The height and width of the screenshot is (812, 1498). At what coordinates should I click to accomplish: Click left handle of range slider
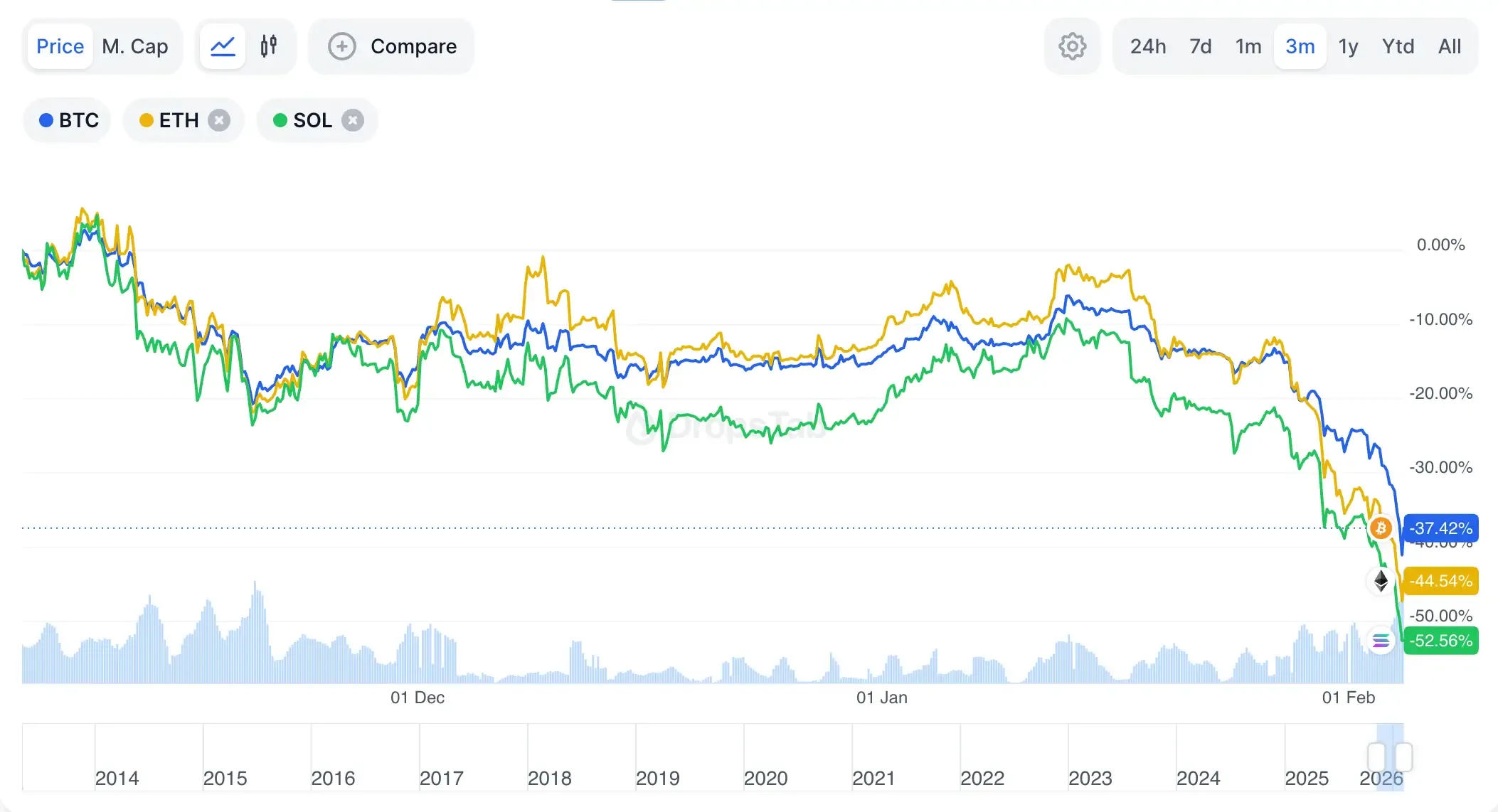coord(1376,757)
